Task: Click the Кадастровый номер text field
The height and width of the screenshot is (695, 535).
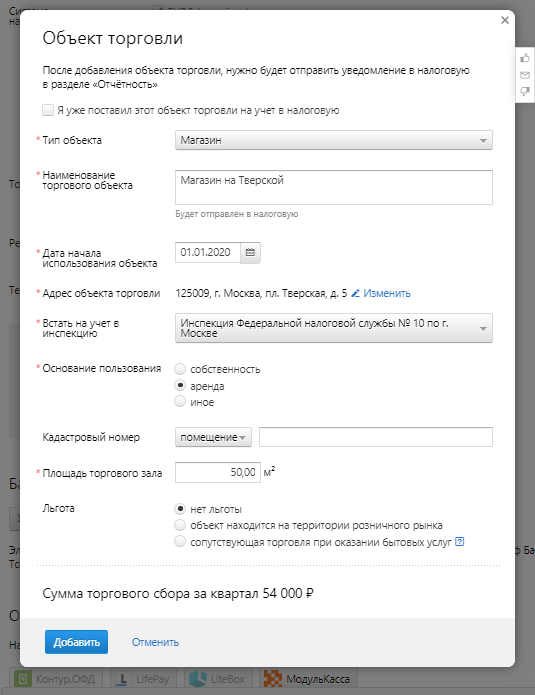Action: 376,437
